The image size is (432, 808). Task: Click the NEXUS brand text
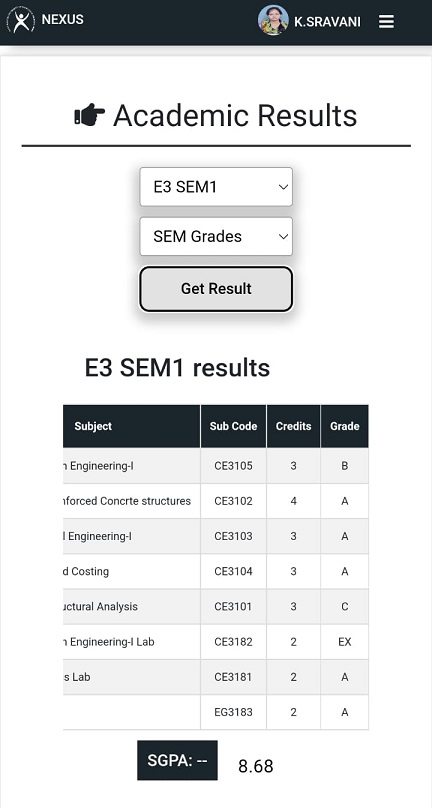(62, 20)
